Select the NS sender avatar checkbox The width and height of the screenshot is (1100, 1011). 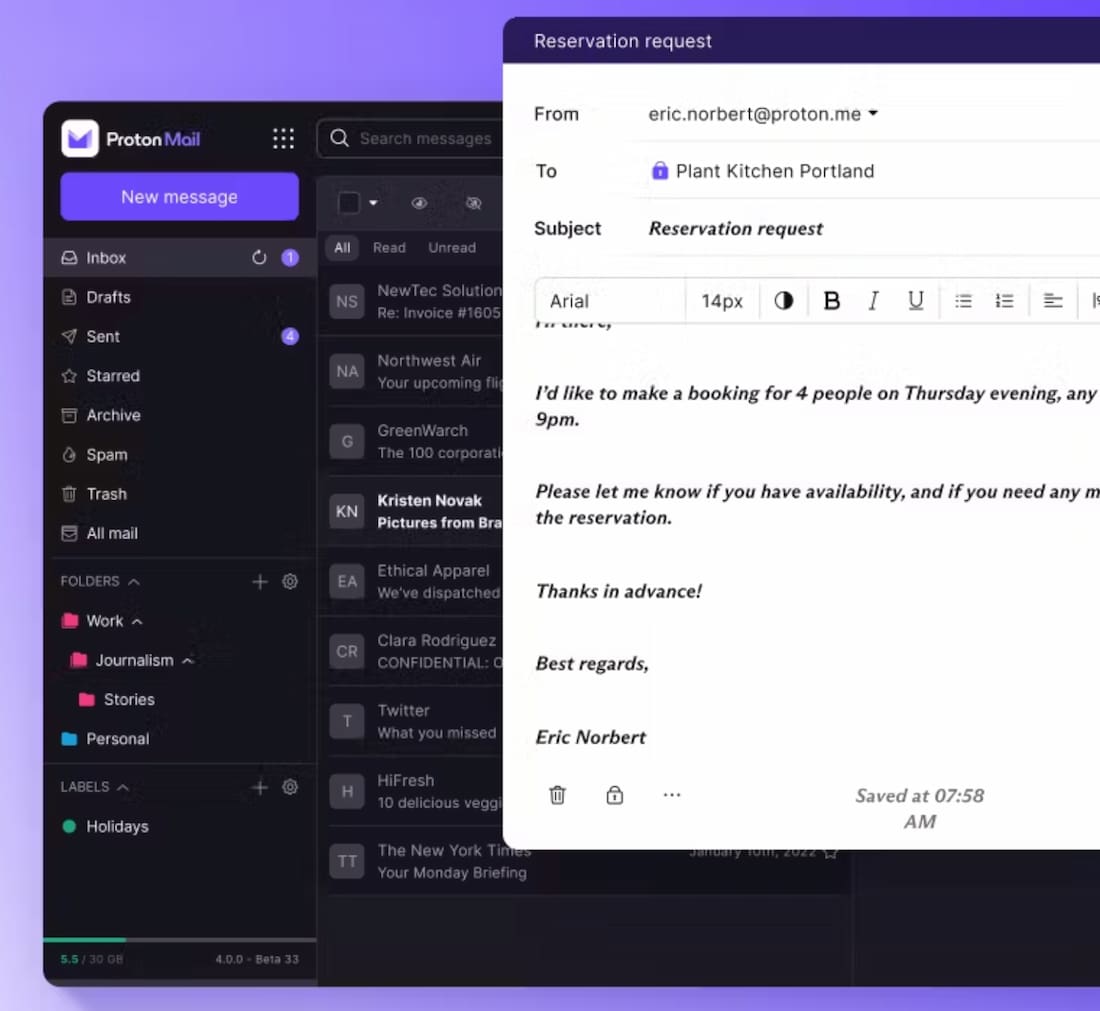click(347, 302)
